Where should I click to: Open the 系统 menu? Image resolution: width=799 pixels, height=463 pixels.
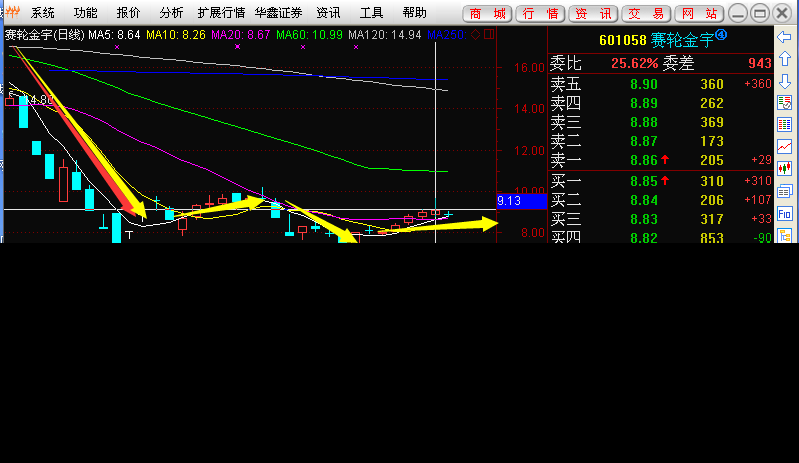[x=42, y=13]
